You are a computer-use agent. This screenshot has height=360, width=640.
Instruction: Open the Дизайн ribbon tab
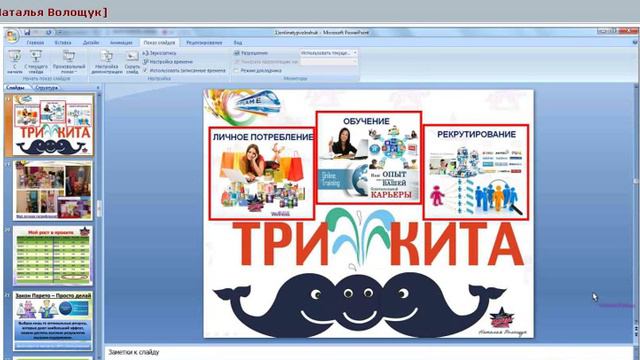point(91,42)
